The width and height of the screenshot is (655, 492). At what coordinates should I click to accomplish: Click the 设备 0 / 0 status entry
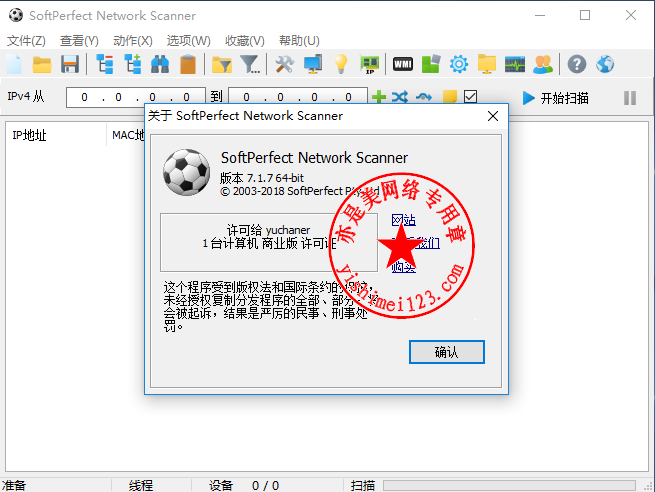(244, 485)
